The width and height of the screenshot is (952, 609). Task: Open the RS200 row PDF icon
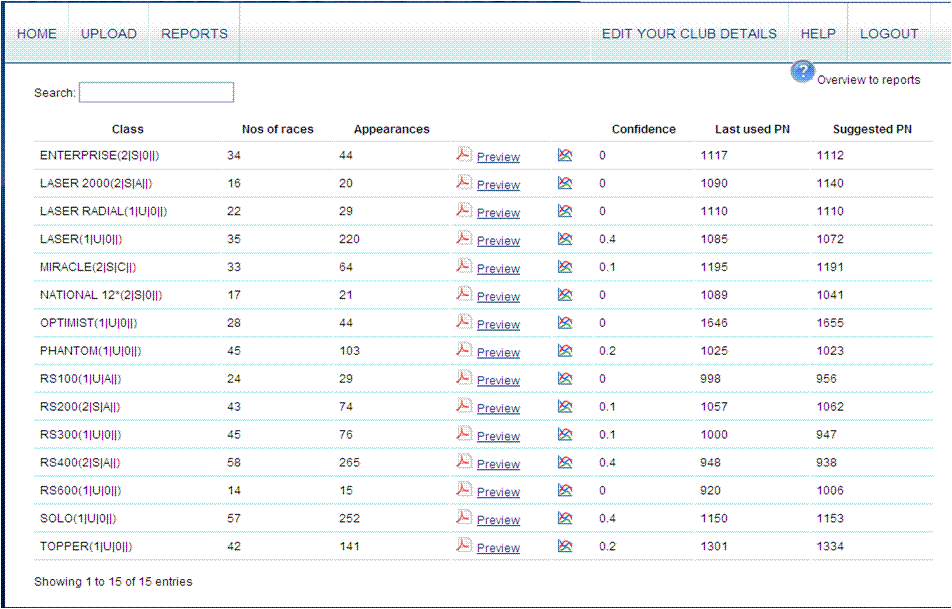[464, 406]
